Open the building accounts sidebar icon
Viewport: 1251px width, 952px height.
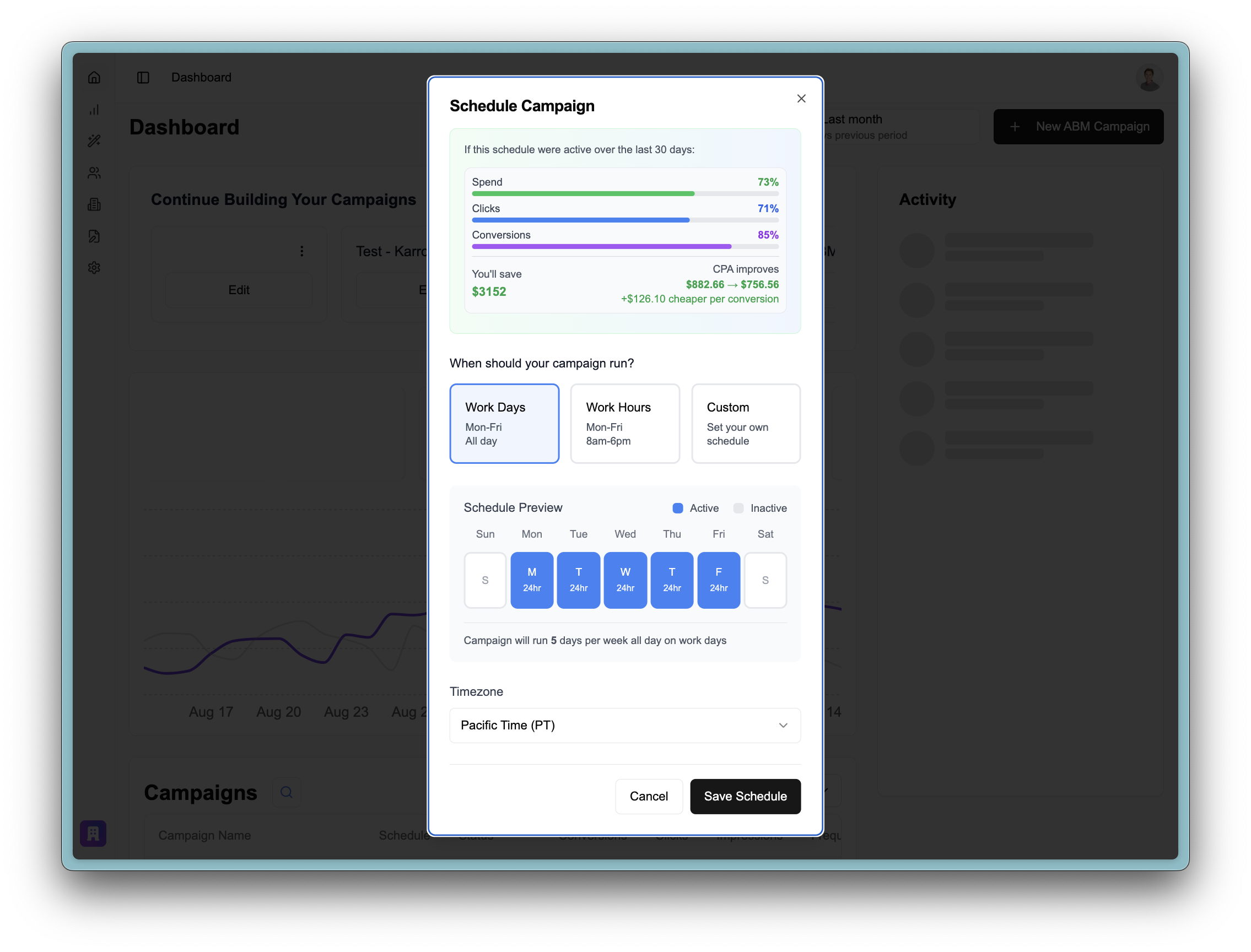[x=94, y=204]
